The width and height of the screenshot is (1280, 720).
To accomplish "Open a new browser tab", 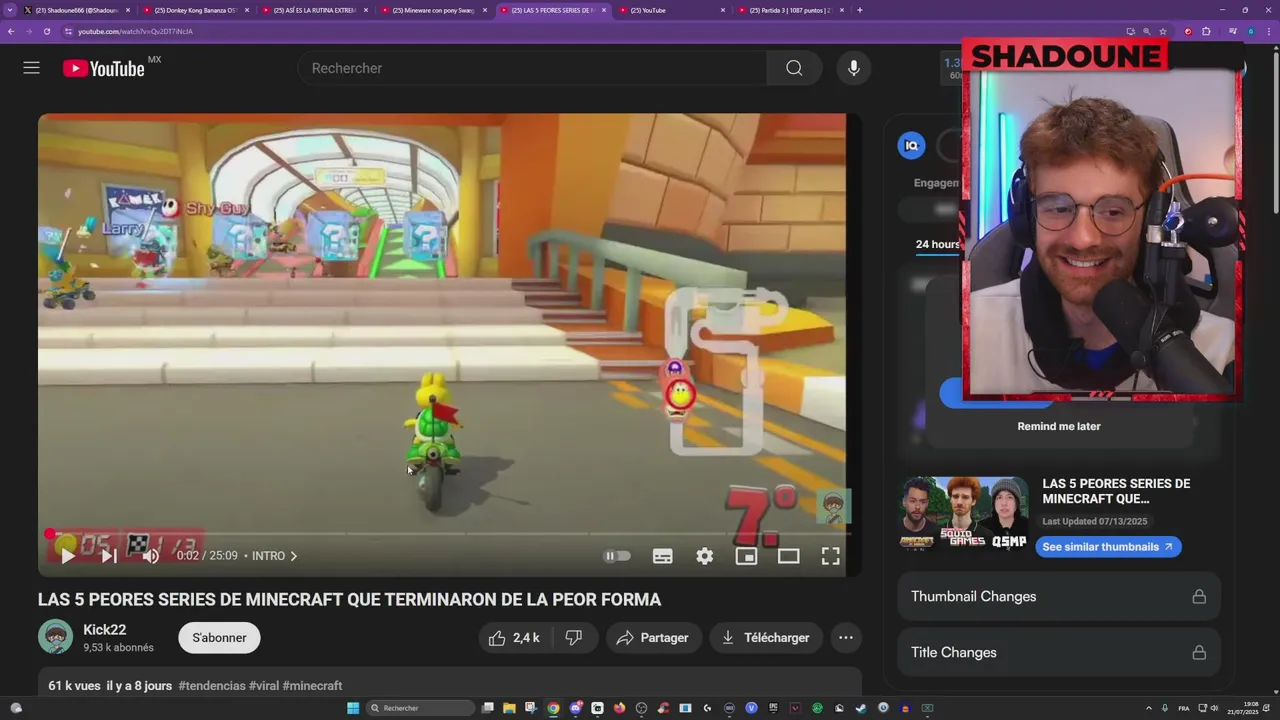I will (860, 10).
